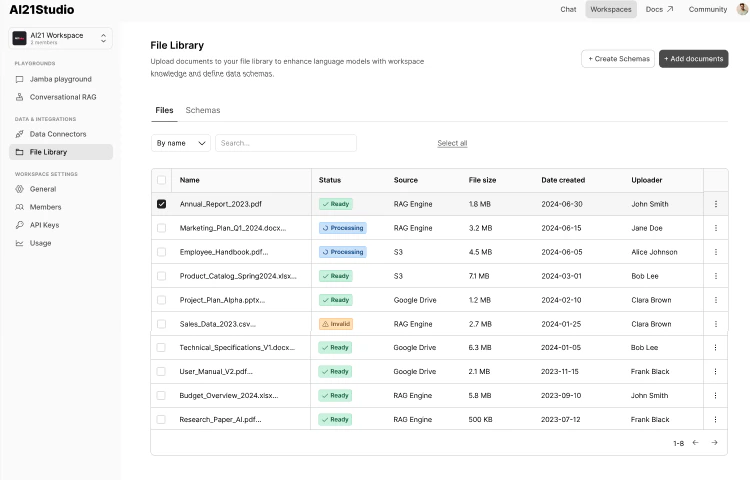
Task: Toggle the header select-all checkbox
Action: point(161,180)
